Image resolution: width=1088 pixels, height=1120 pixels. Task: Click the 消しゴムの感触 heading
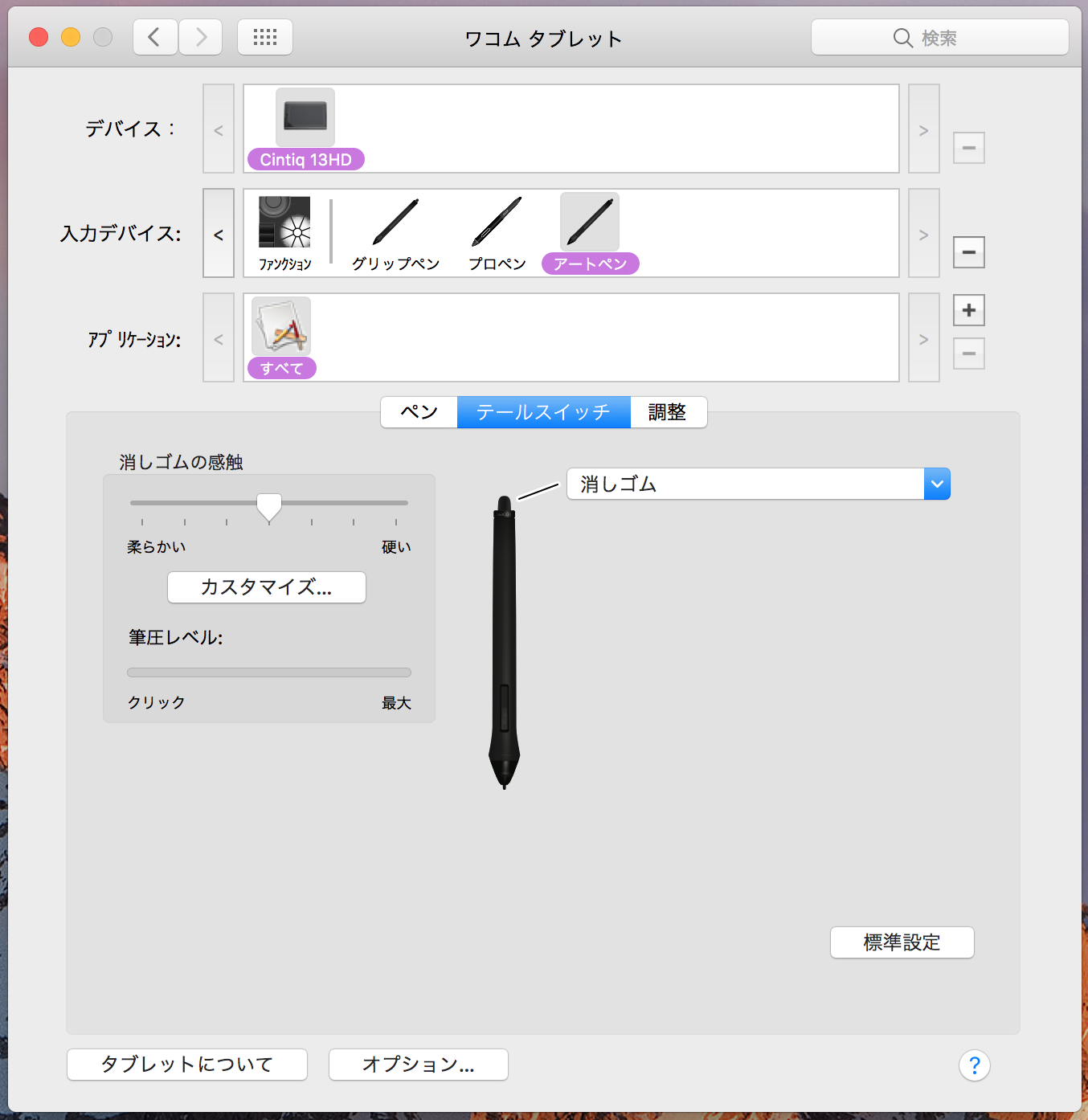(x=182, y=462)
